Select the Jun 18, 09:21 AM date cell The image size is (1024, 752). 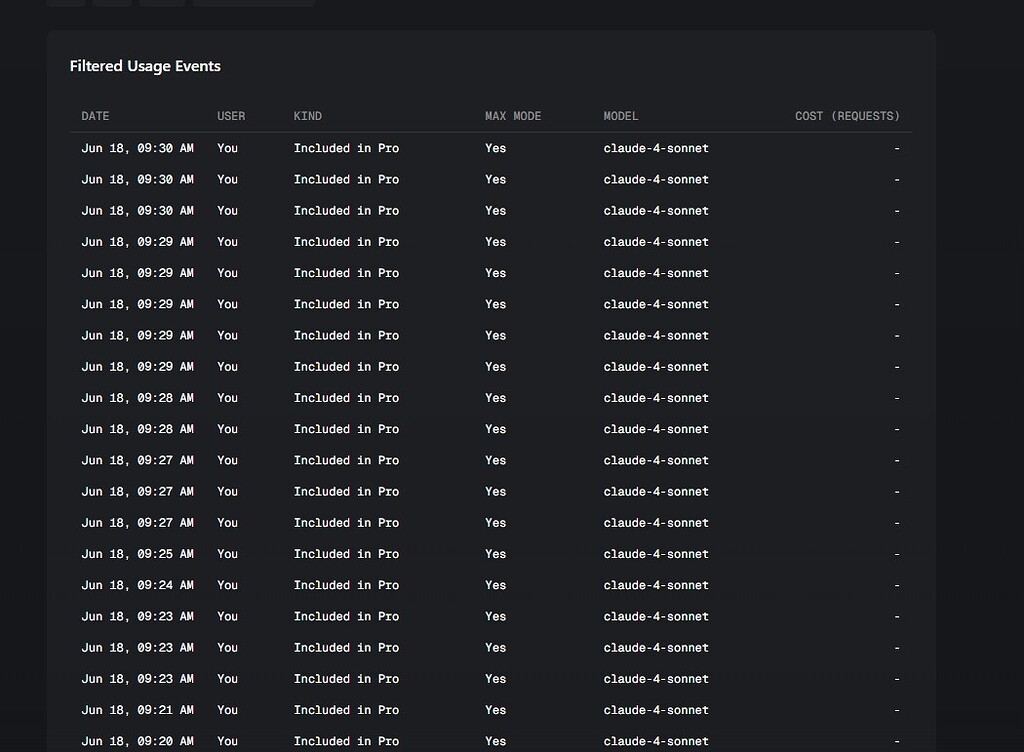137,710
